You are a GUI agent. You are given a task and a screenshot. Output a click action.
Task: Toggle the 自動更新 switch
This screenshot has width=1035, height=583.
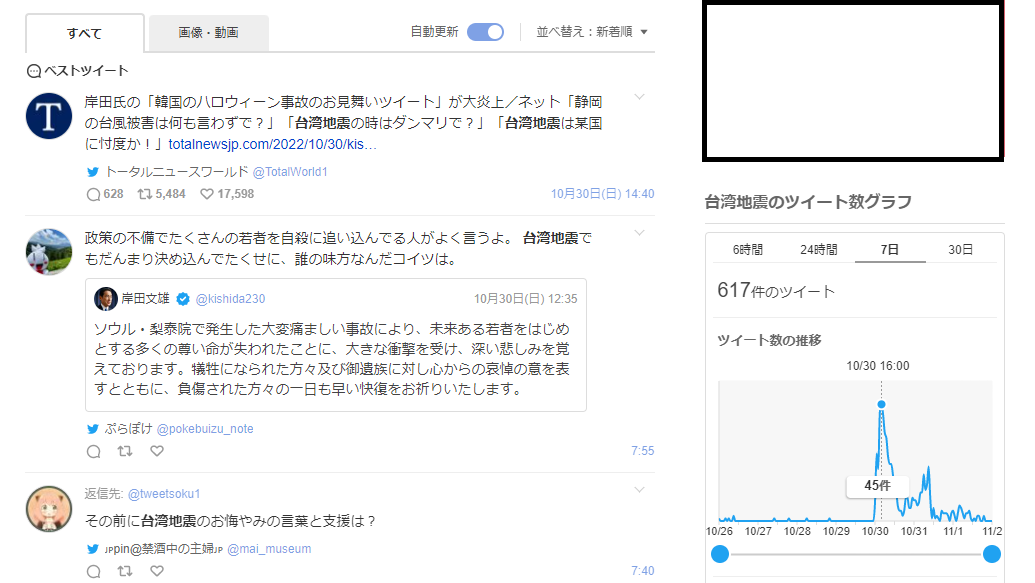tap(485, 32)
